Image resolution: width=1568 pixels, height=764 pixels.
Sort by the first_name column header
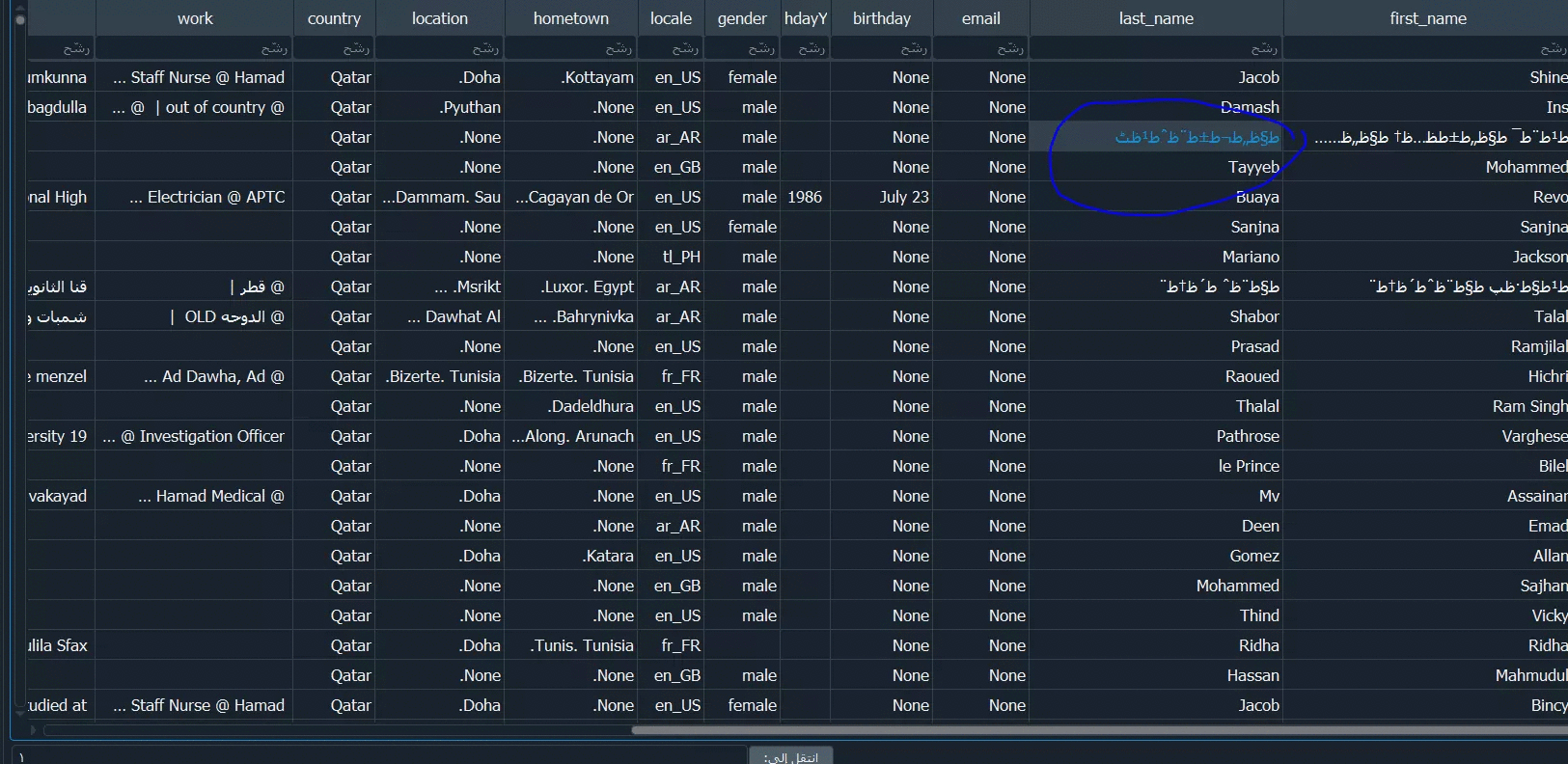pos(1427,18)
